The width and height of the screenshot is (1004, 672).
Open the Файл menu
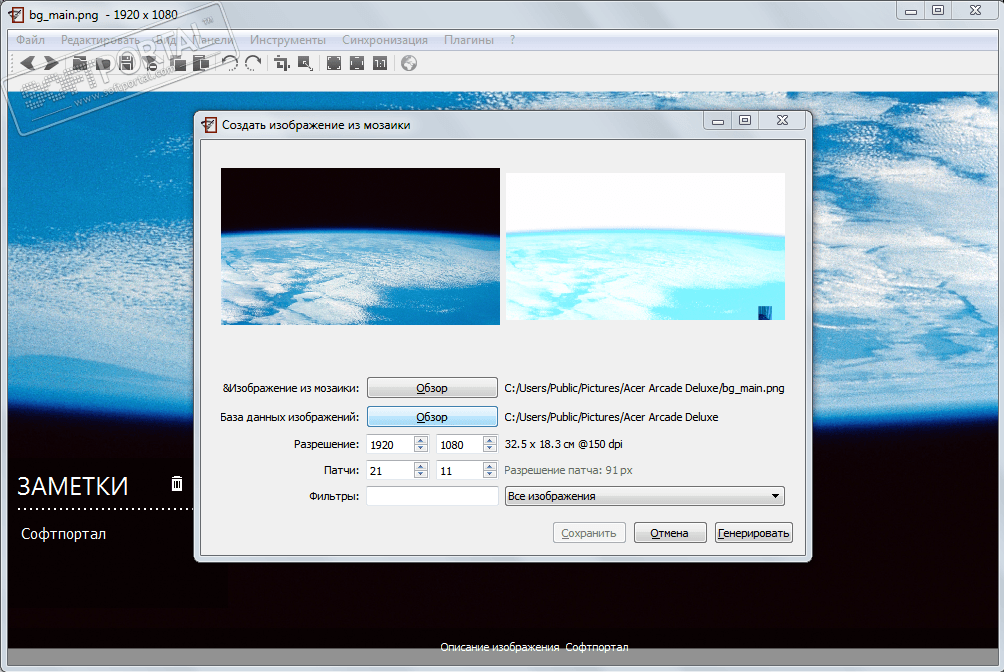(x=30, y=40)
